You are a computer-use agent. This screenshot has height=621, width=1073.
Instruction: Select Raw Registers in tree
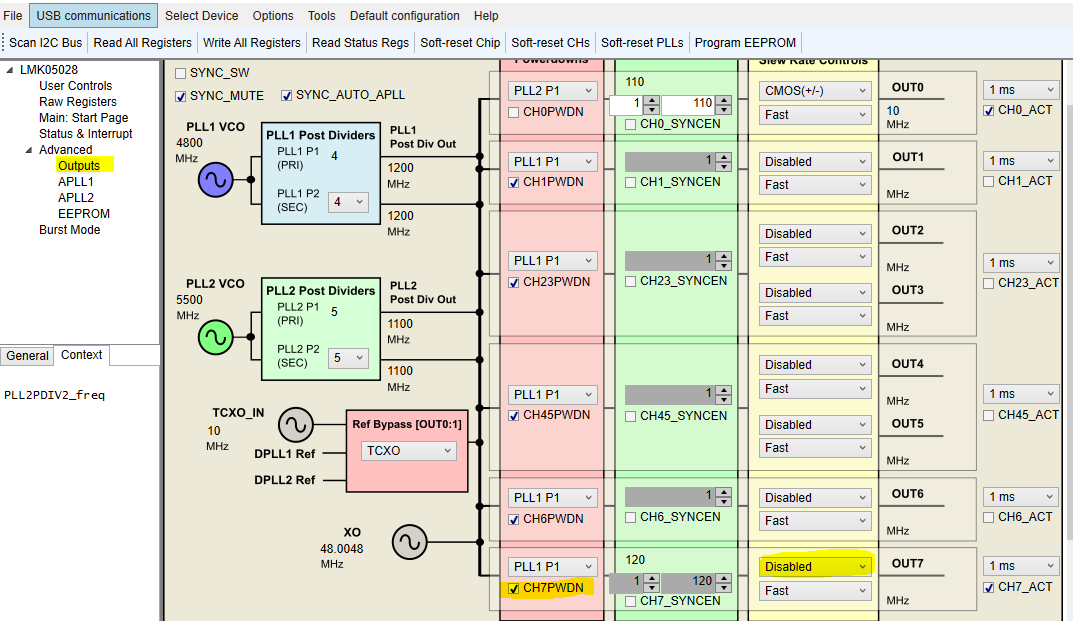click(x=77, y=101)
